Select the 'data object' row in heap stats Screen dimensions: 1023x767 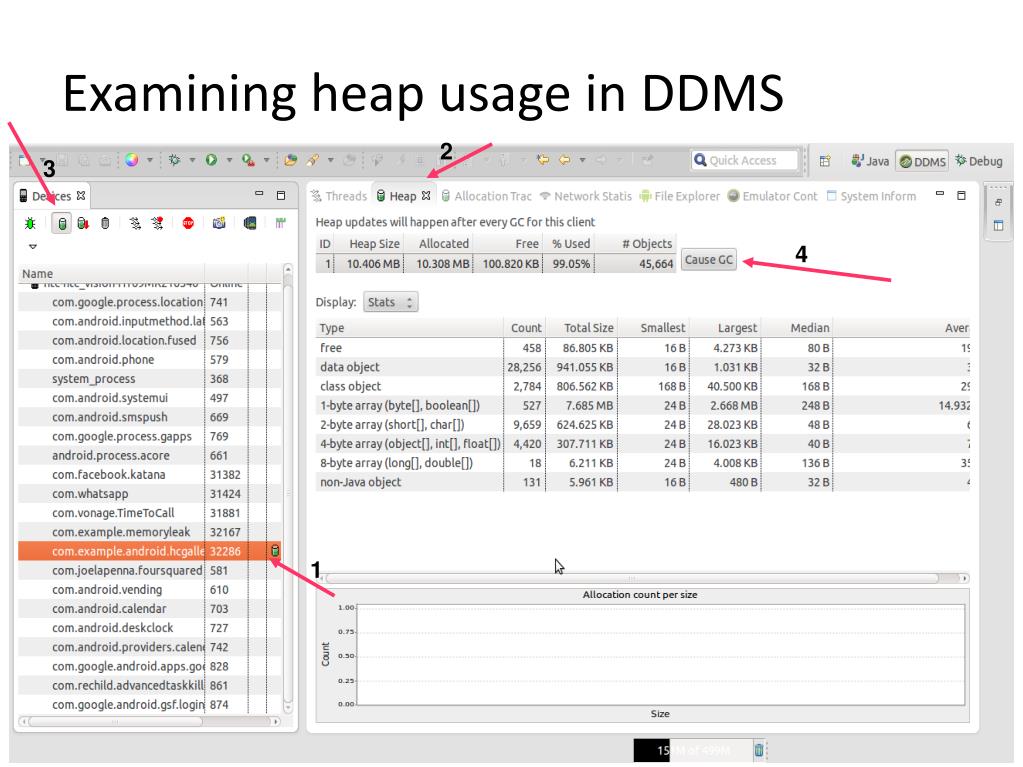tap(642, 367)
